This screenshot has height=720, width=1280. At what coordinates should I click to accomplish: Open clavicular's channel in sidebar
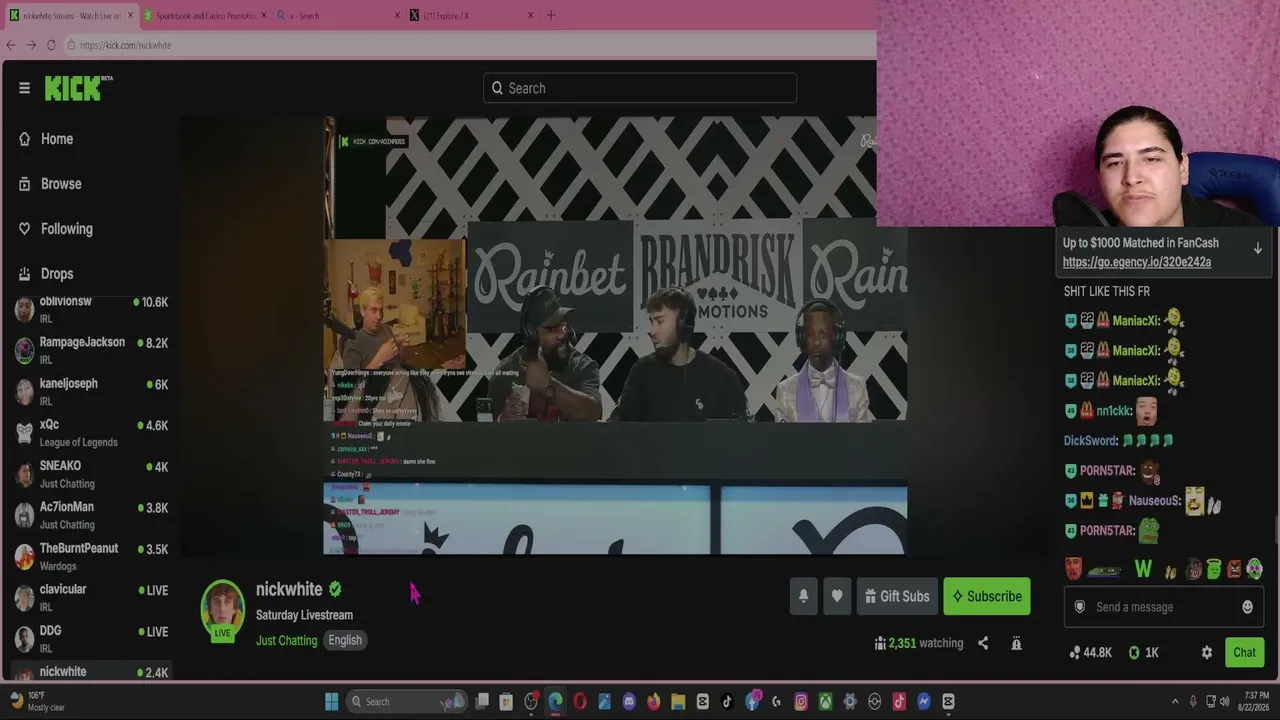[92, 597]
